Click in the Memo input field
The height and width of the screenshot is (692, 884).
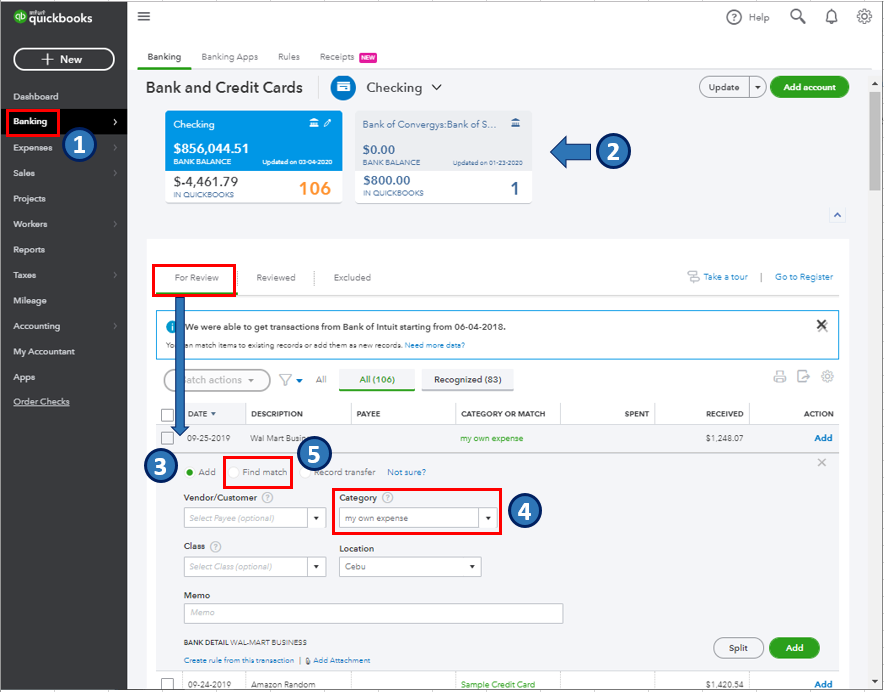(373, 613)
